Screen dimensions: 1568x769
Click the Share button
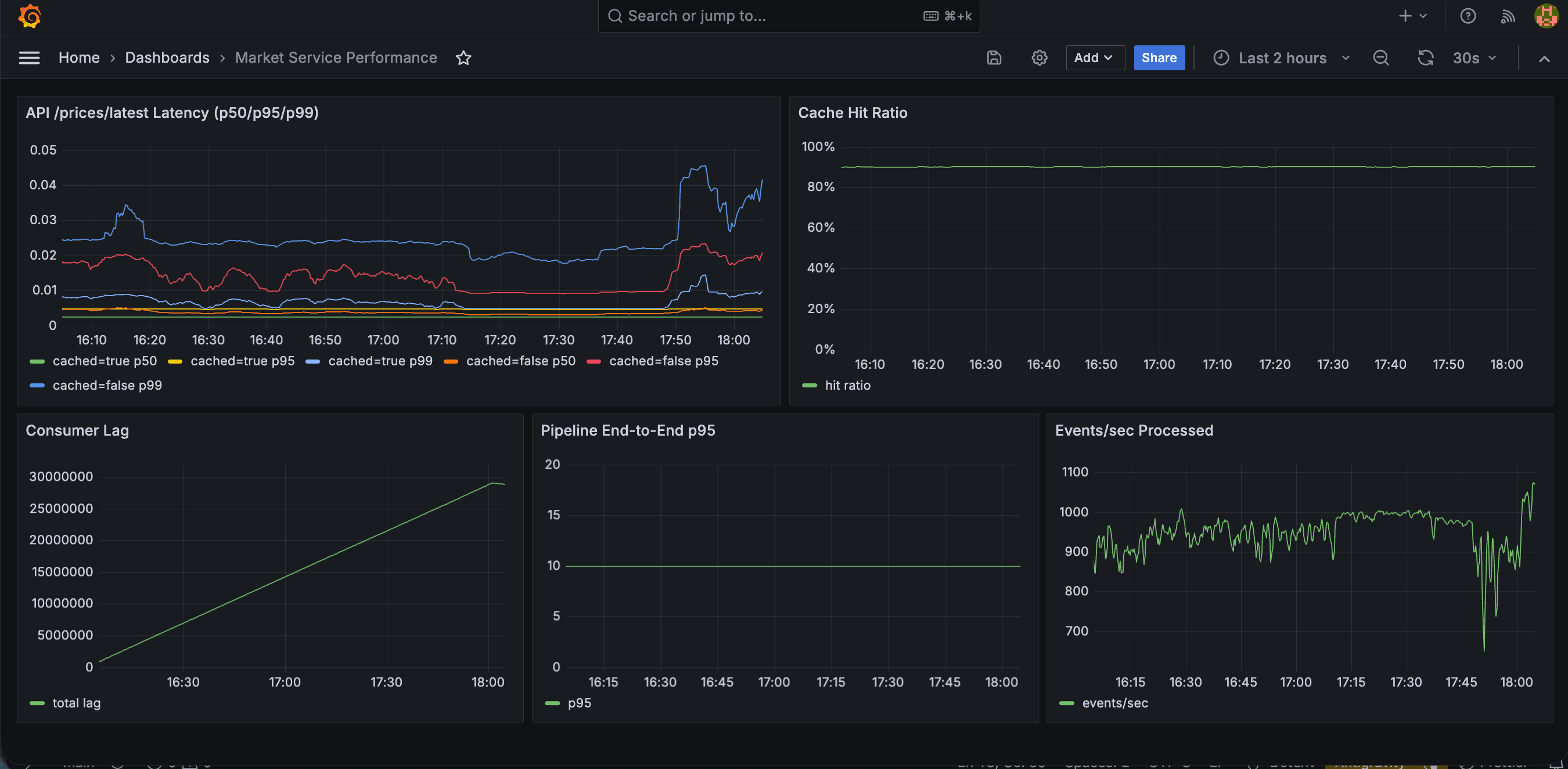tap(1159, 58)
